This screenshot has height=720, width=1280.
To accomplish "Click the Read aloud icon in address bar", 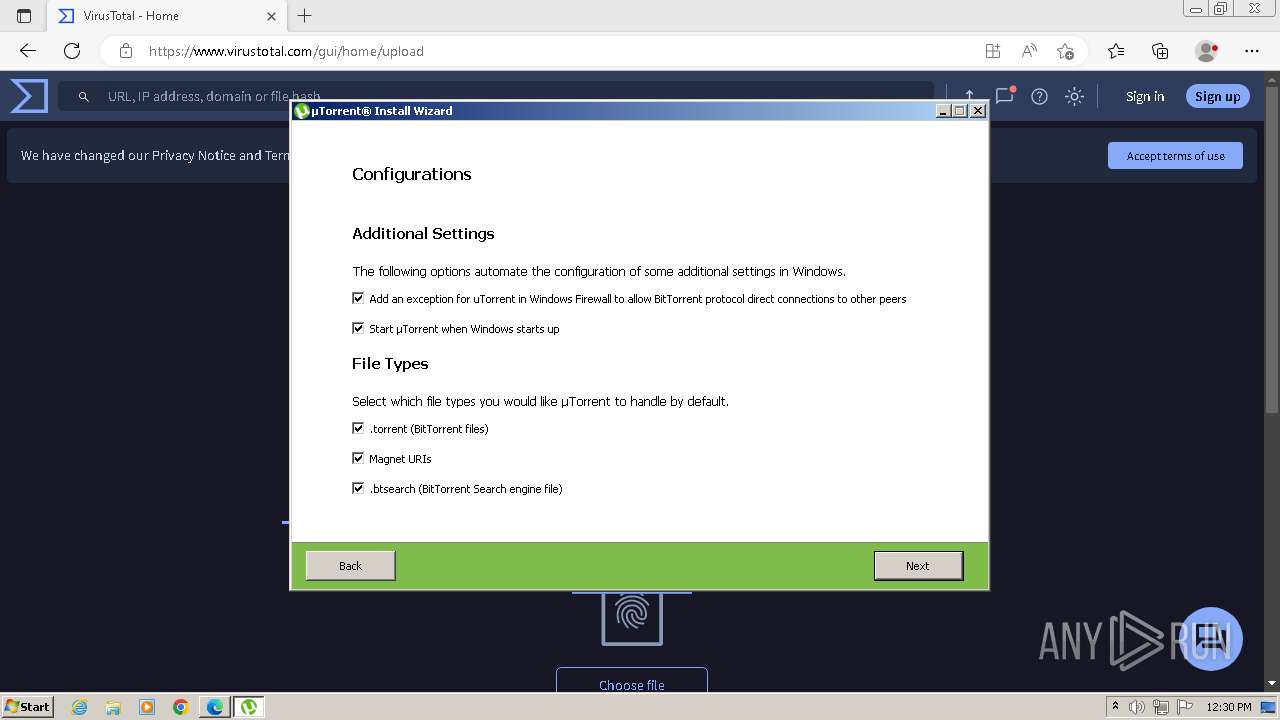I will coord(1028,51).
